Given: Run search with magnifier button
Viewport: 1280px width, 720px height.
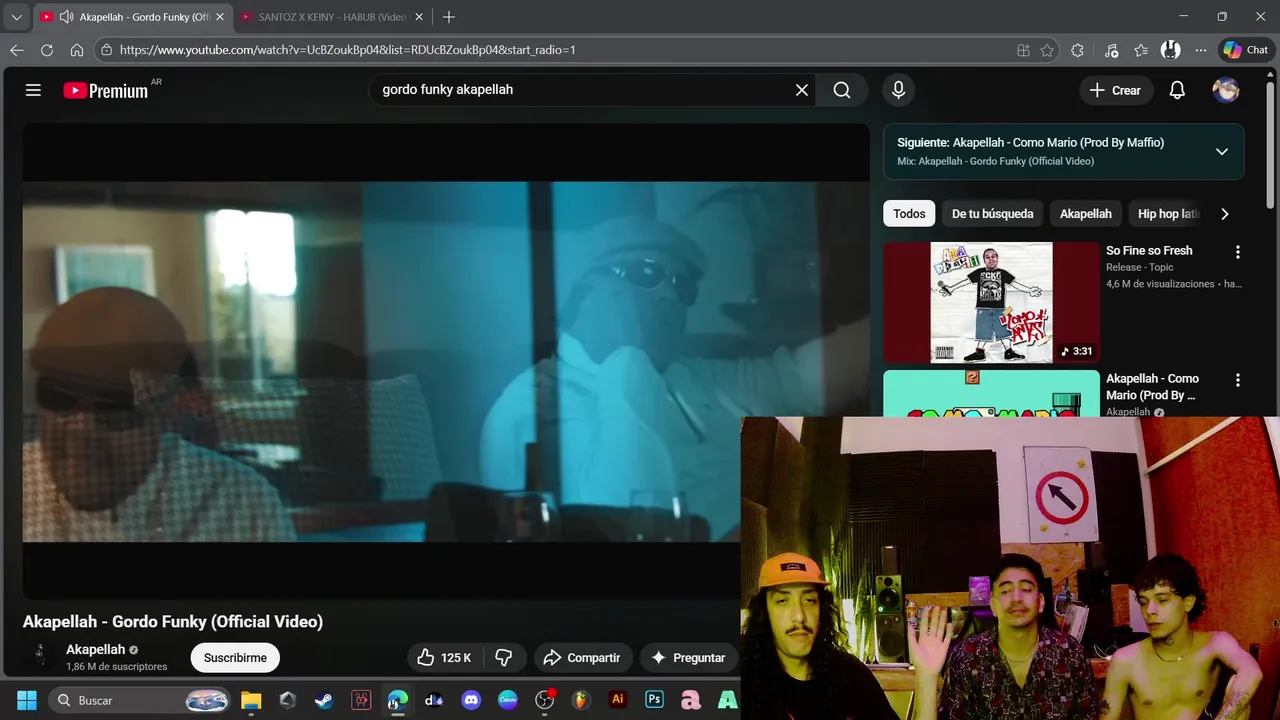Looking at the screenshot, I should [x=842, y=90].
